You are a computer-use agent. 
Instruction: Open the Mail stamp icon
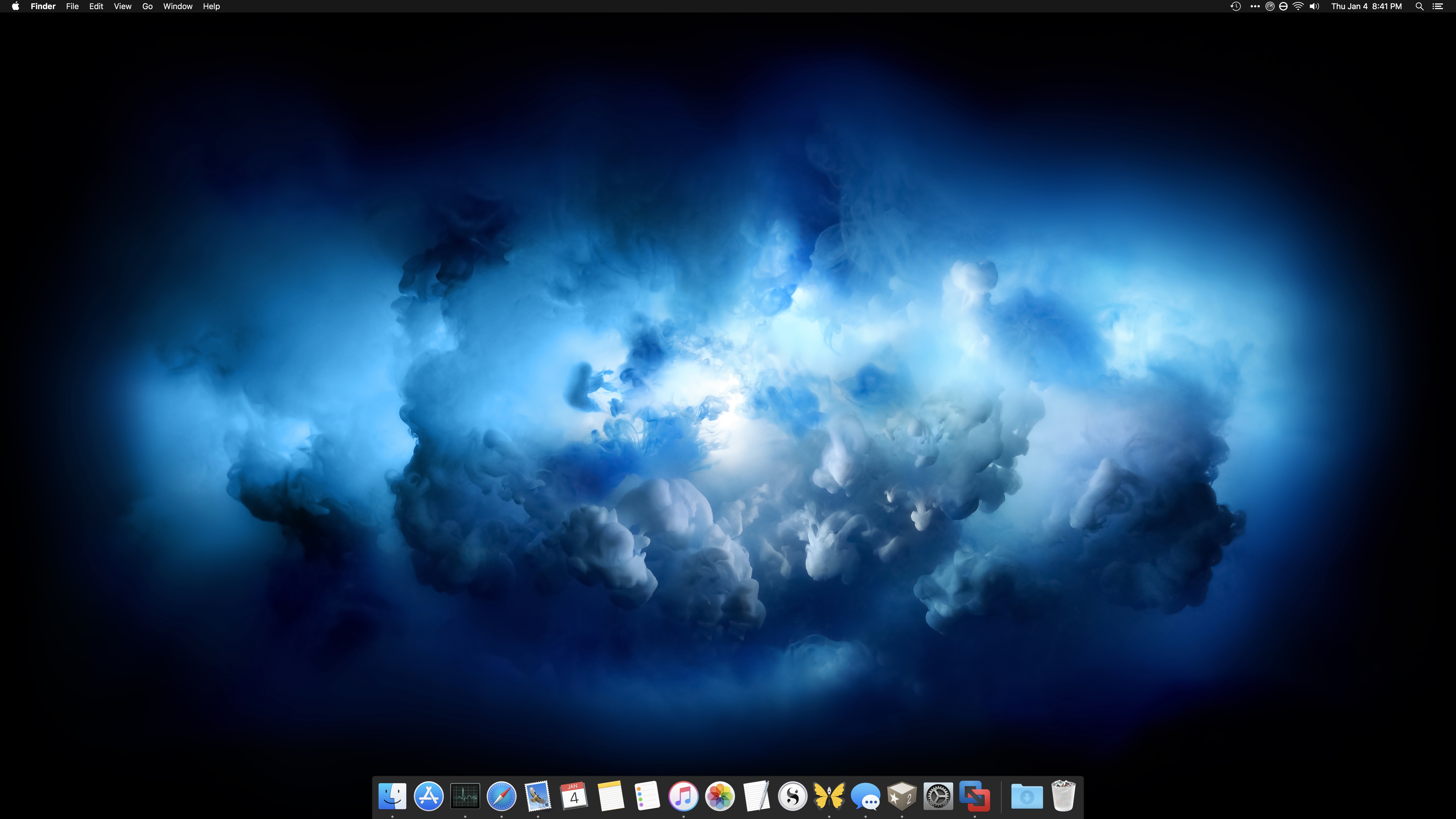click(537, 796)
